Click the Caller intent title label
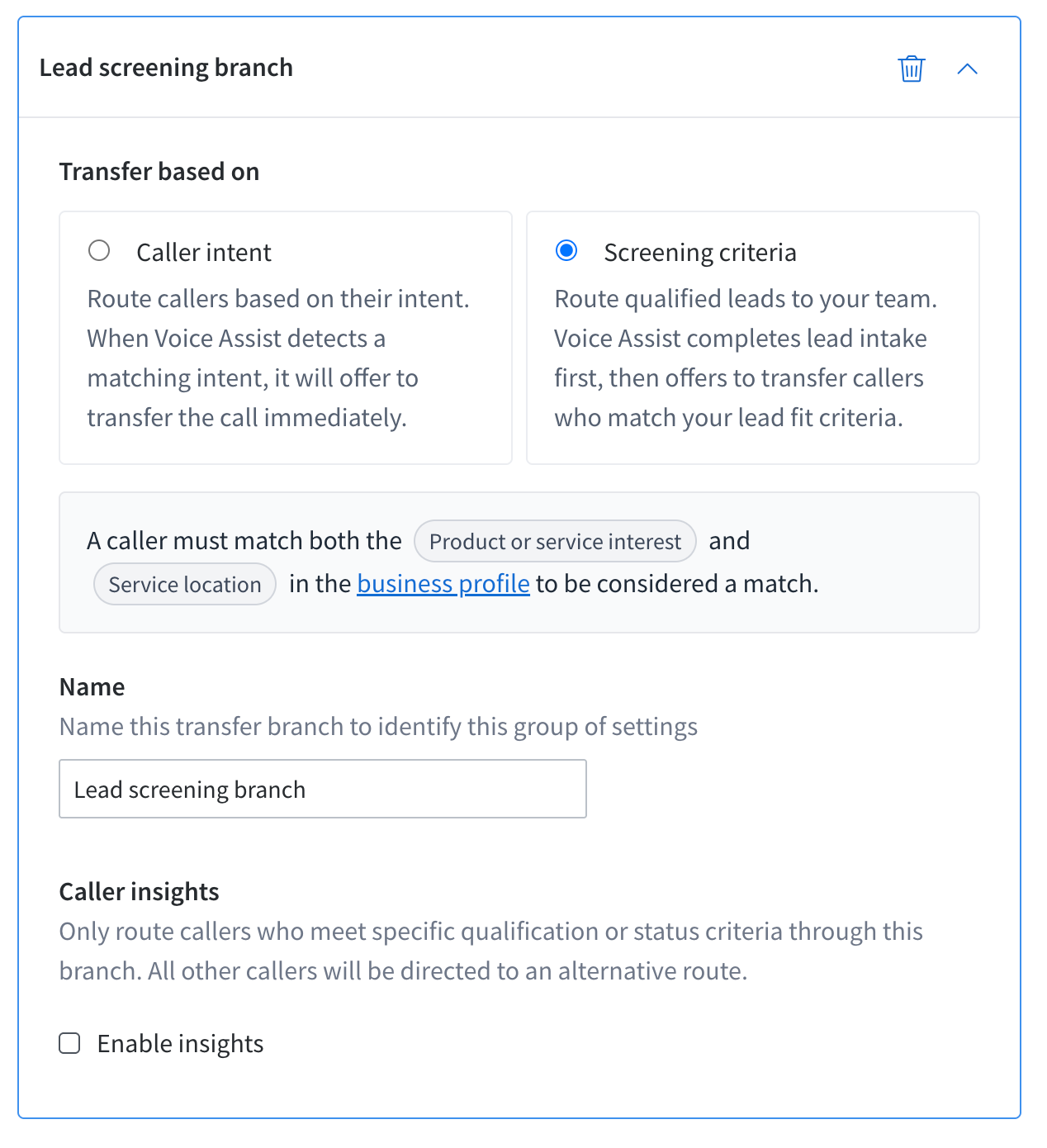Image resolution: width=1047 pixels, height=1148 pixels. 204,252
